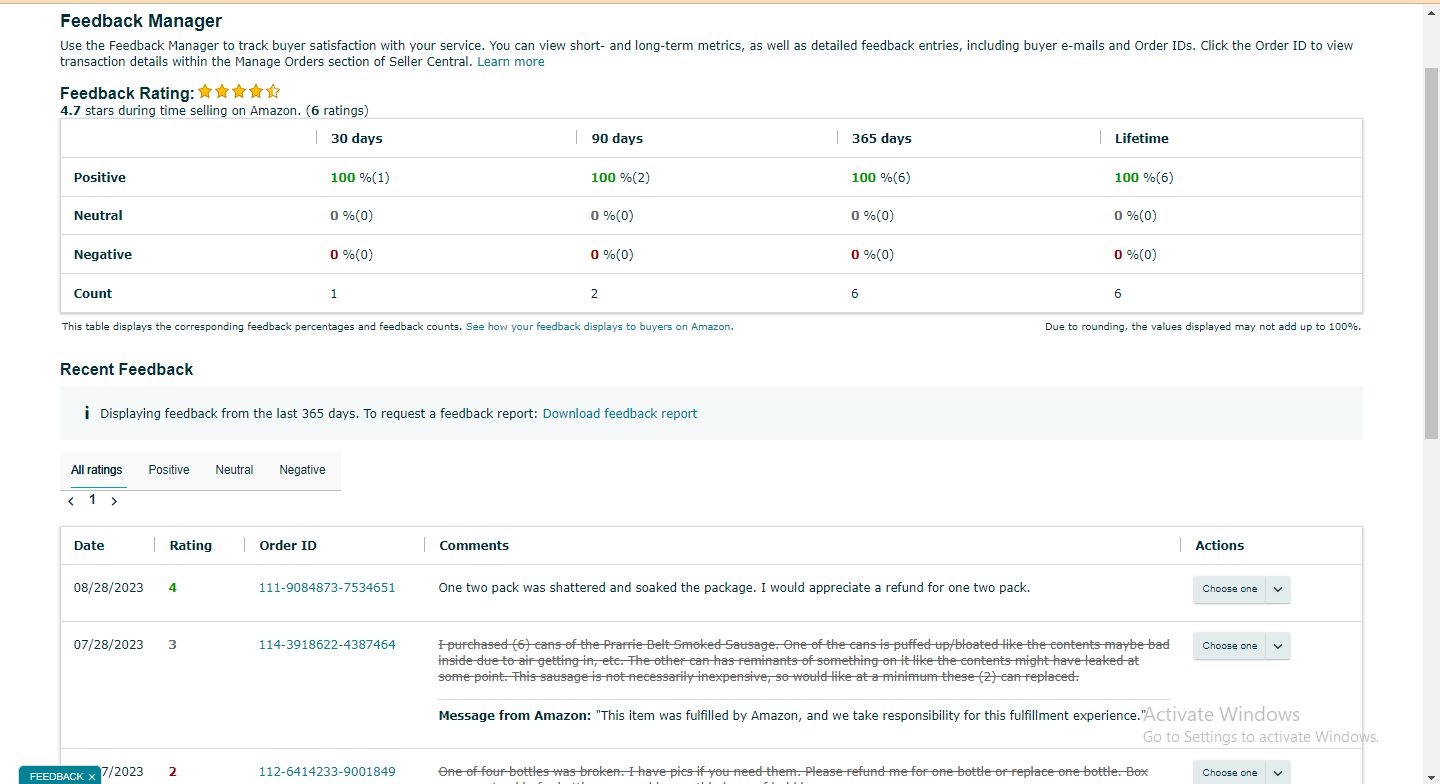Switch to the Positive tab

coord(169,470)
